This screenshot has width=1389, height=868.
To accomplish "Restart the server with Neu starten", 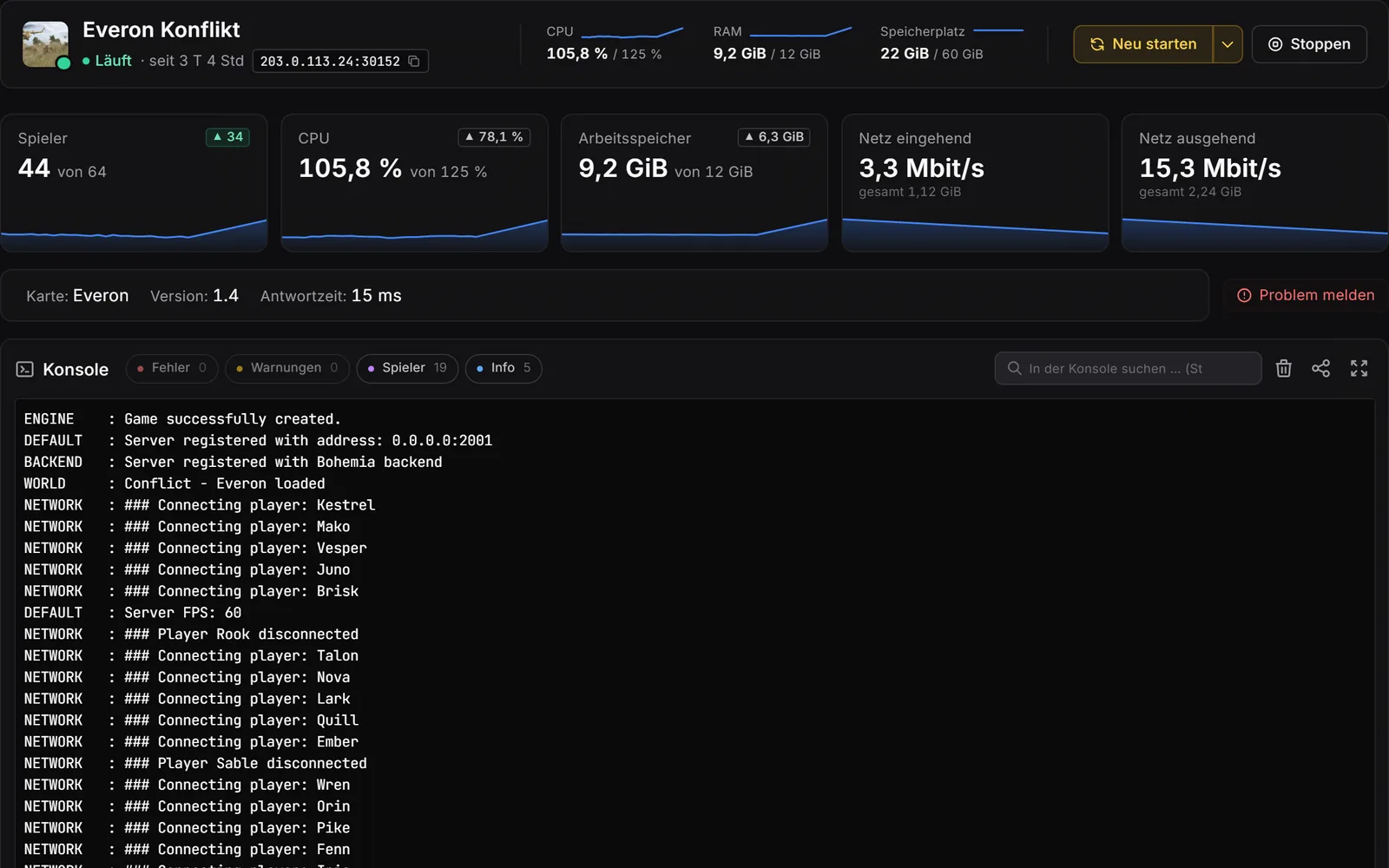I will (1143, 44).
